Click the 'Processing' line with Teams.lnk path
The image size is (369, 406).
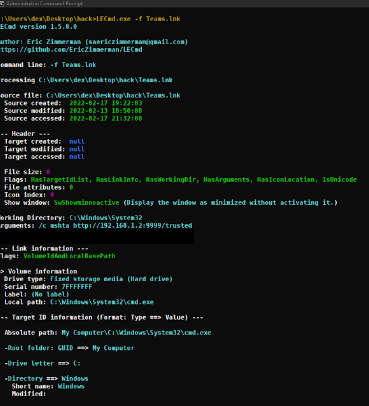[x=86, y=80]
